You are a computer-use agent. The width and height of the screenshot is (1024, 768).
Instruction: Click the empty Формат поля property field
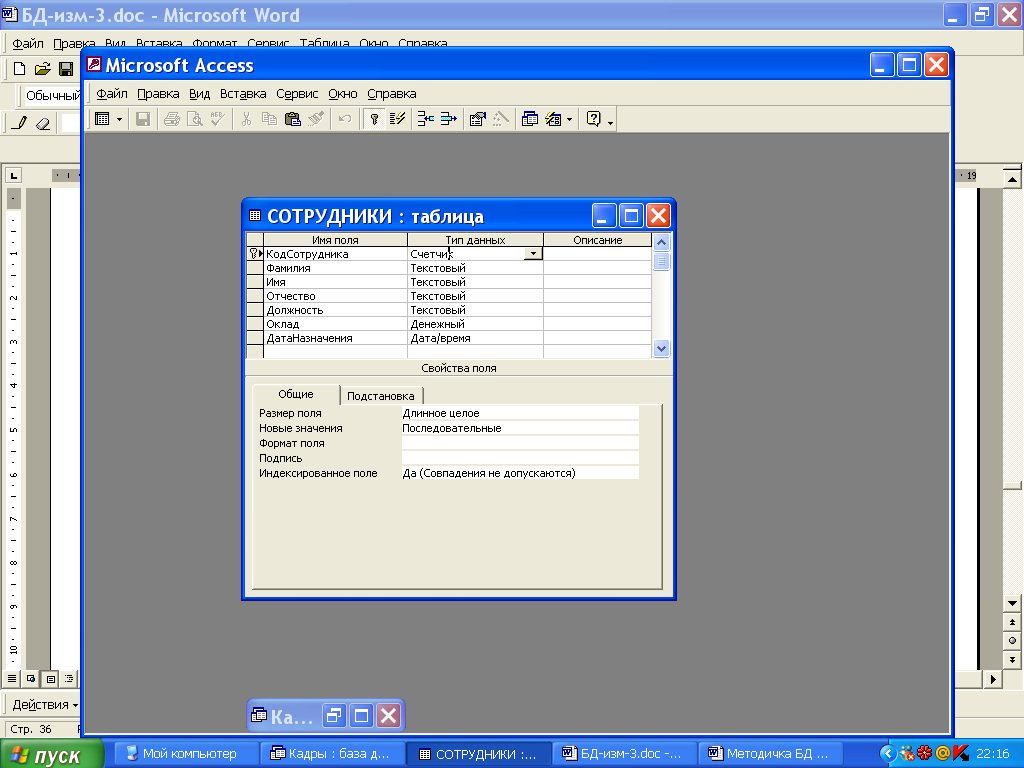[520, 443]
